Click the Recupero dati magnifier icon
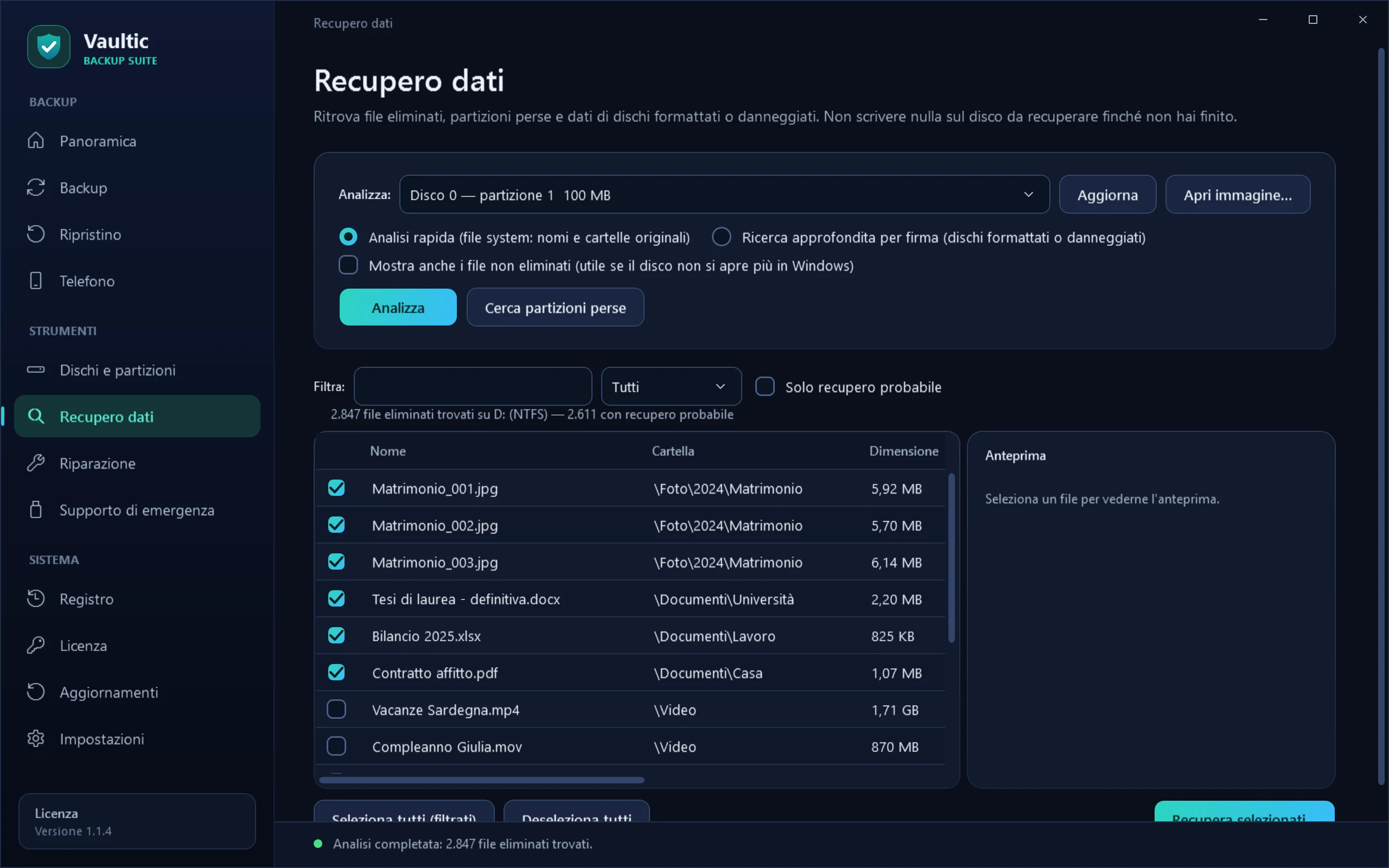This screenshot has width=1389, height=868. click(x=36, y=416)
